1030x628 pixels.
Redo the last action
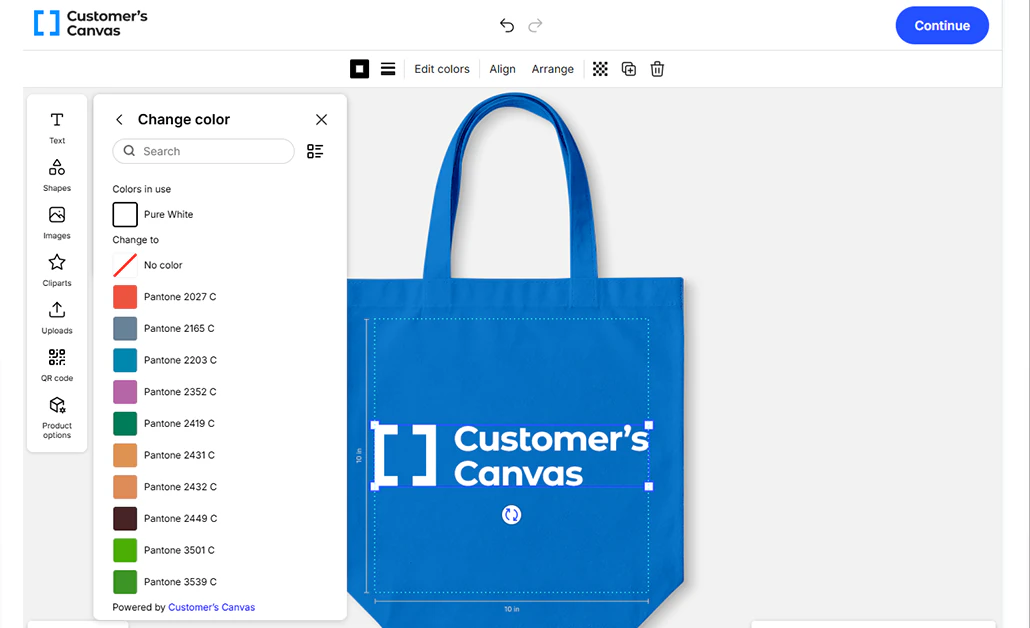tap(535, 26)
